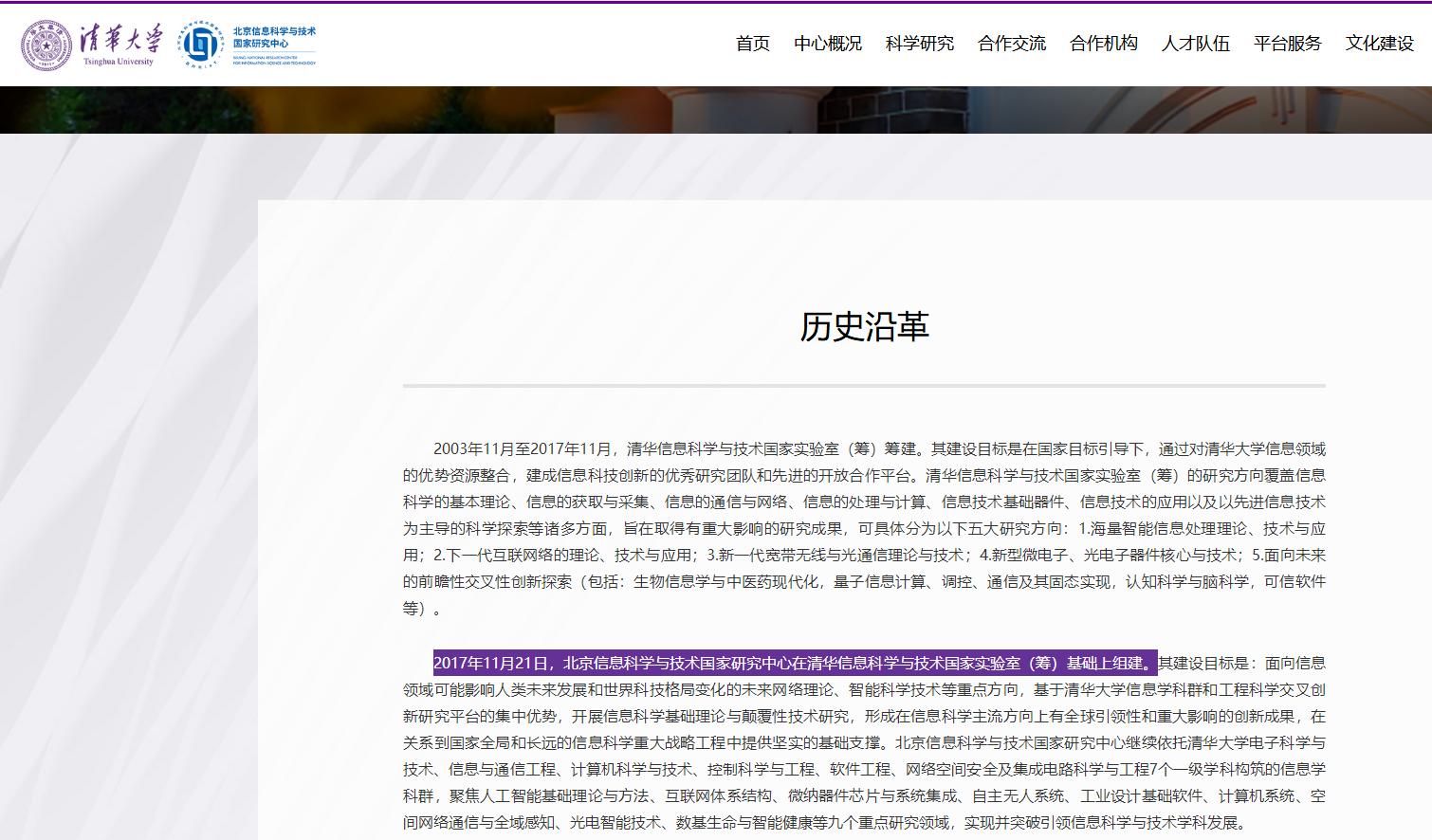1432x840 pixels.
Task: Select the 合作机构 navigation item
Action: point(1104,44)
